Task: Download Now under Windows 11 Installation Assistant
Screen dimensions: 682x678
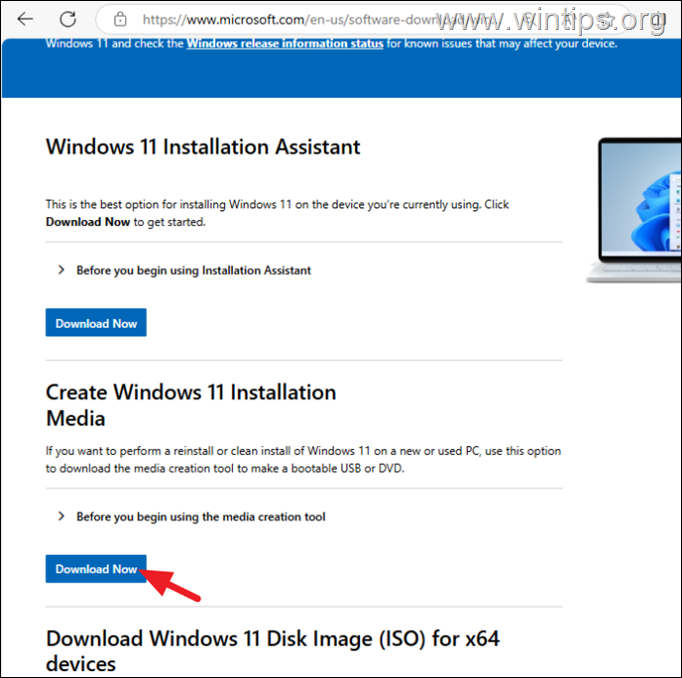Action: point(96,323)
